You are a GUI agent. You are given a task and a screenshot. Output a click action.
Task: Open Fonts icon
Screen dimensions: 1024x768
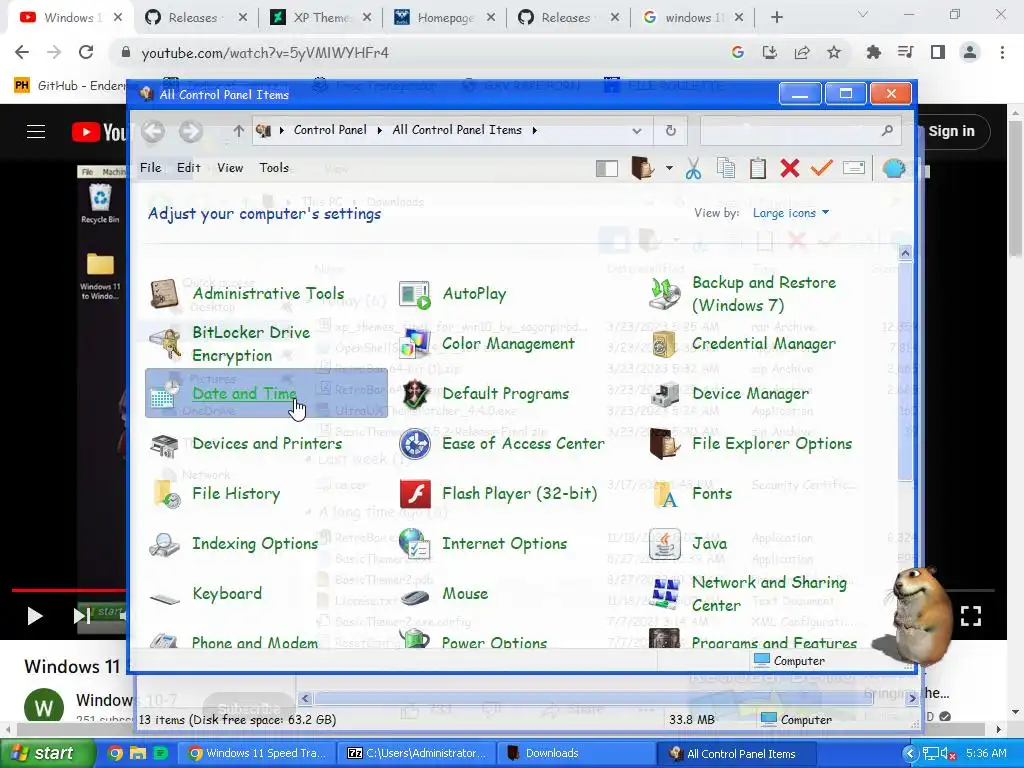pyautogui.click(x=664, y=494)
